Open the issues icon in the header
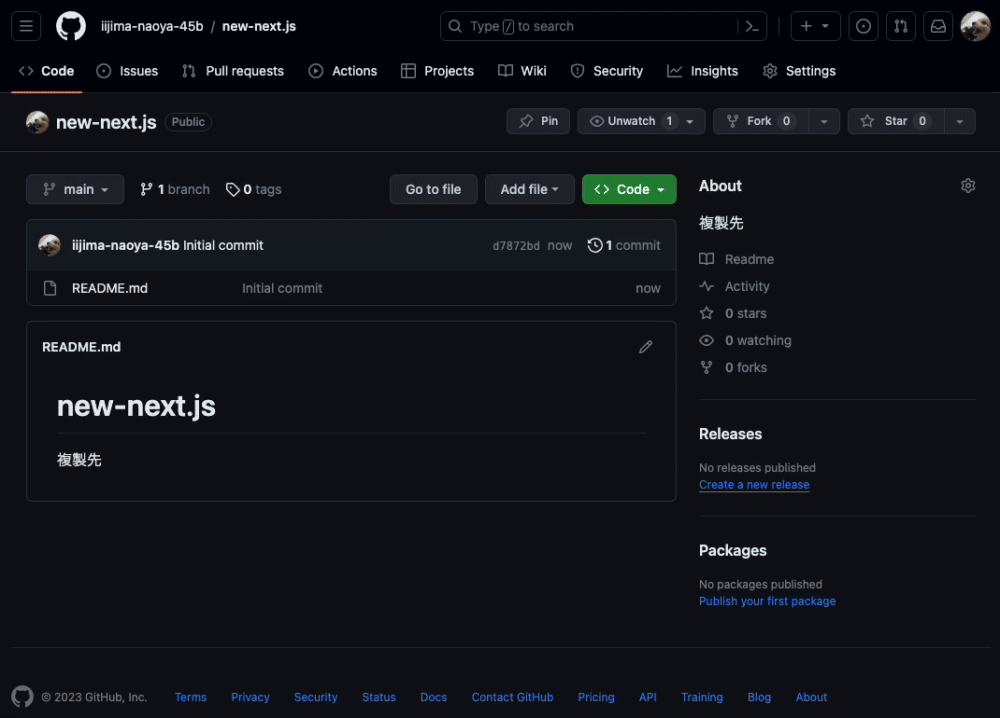 tap(863, 25)
